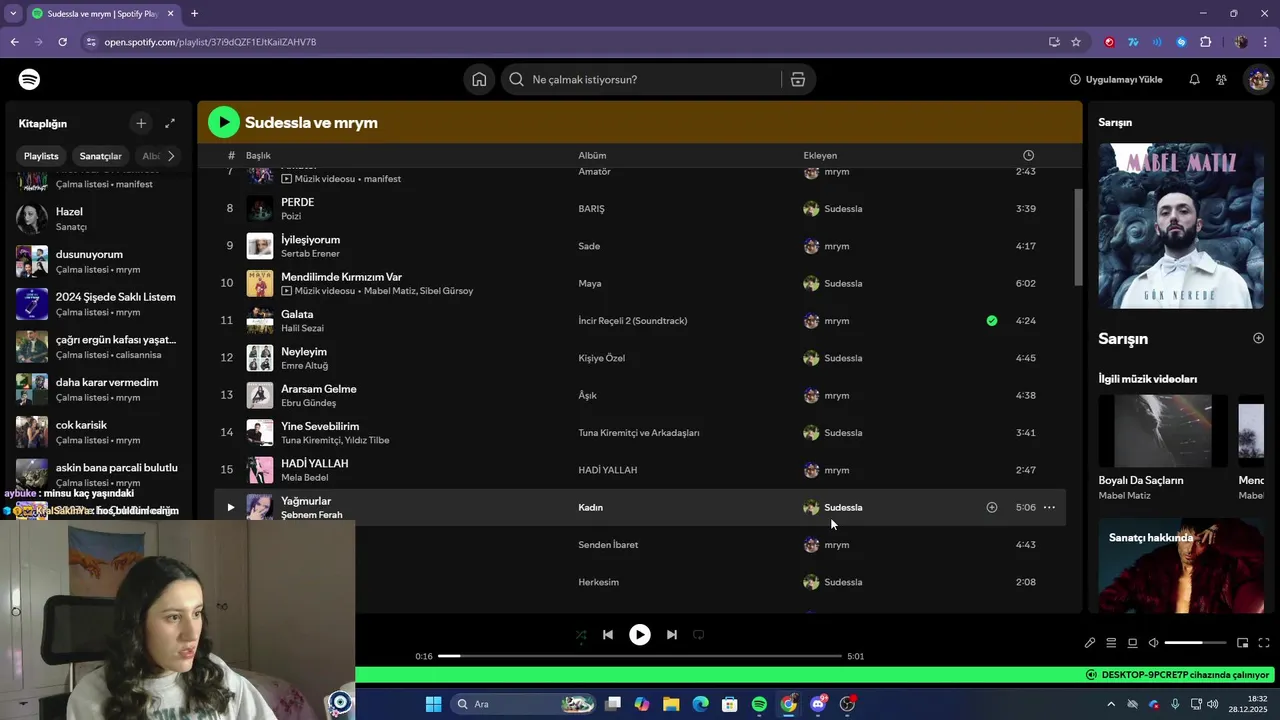Open Chrome's three-dot menu
Image resolution: width=1280 pixels, height=720 pixels.
(1265, 42)
